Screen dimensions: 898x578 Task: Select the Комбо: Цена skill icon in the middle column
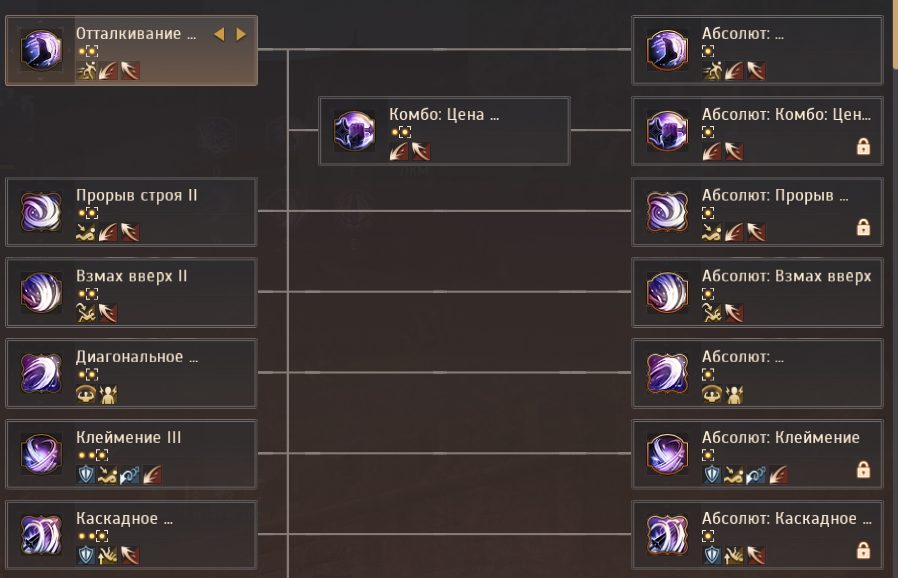tap(354, 131)
